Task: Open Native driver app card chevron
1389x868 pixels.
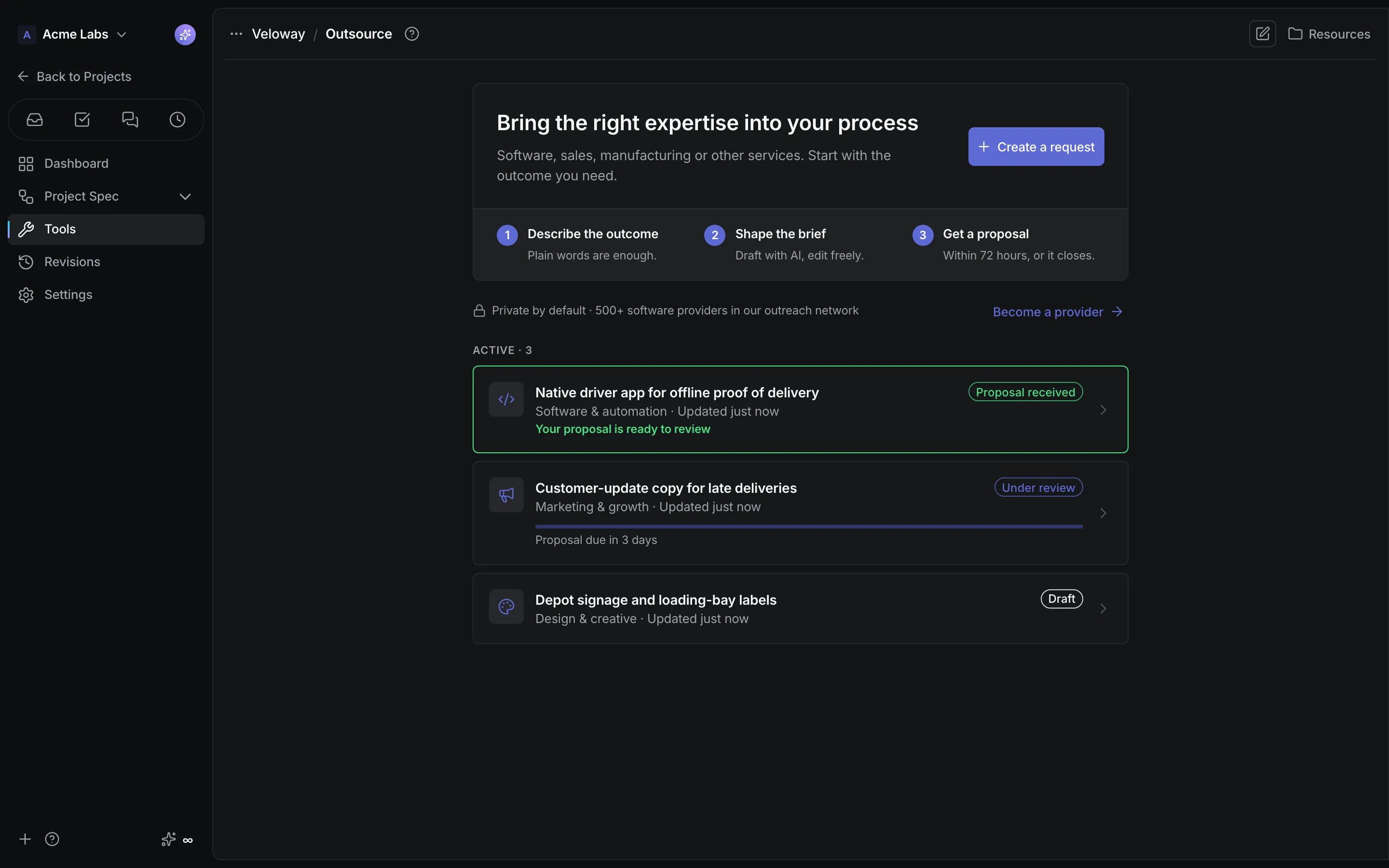Action: [x=1103, y=410]
